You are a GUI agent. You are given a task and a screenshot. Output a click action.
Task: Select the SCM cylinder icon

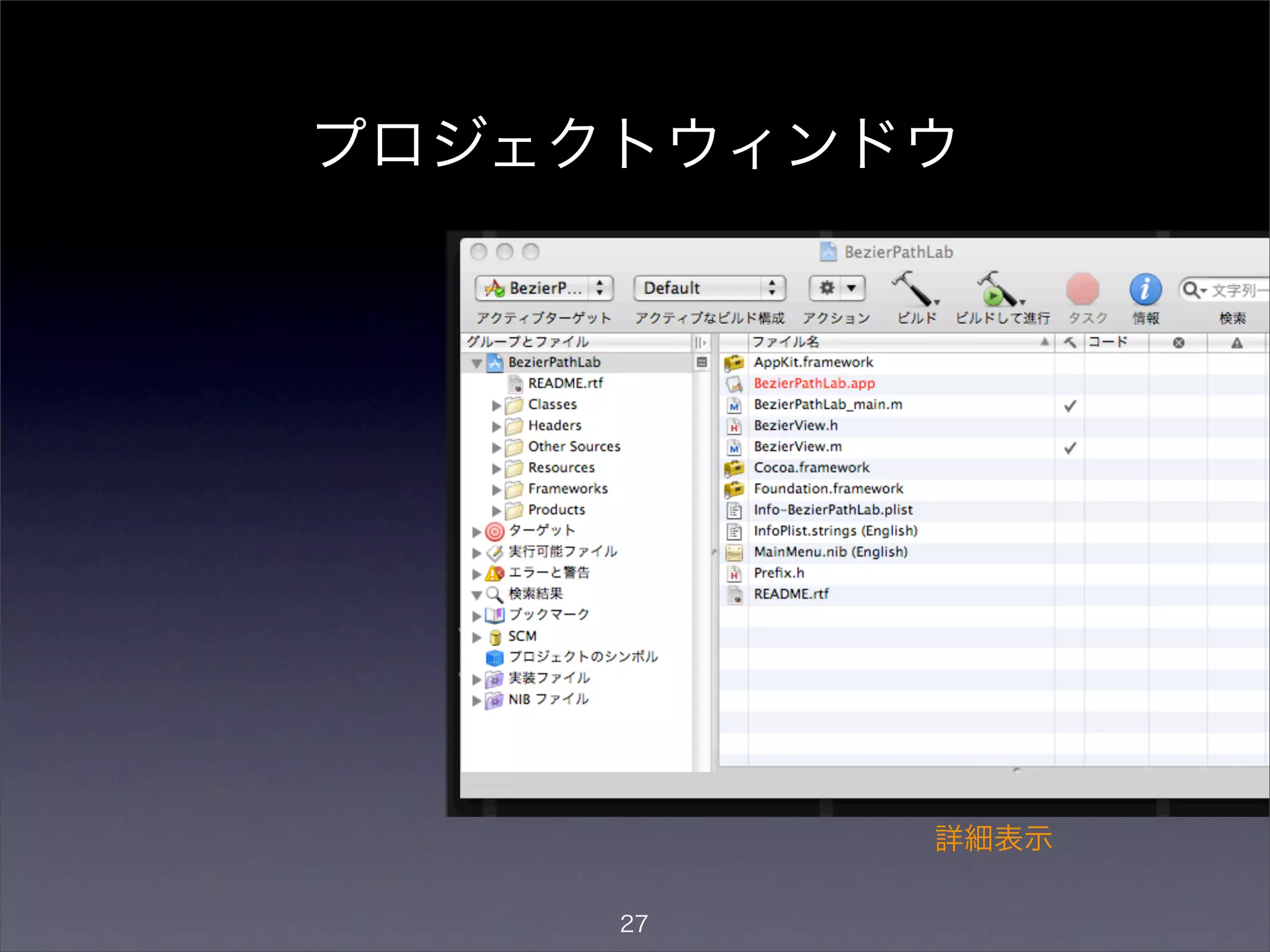(495, 637)
